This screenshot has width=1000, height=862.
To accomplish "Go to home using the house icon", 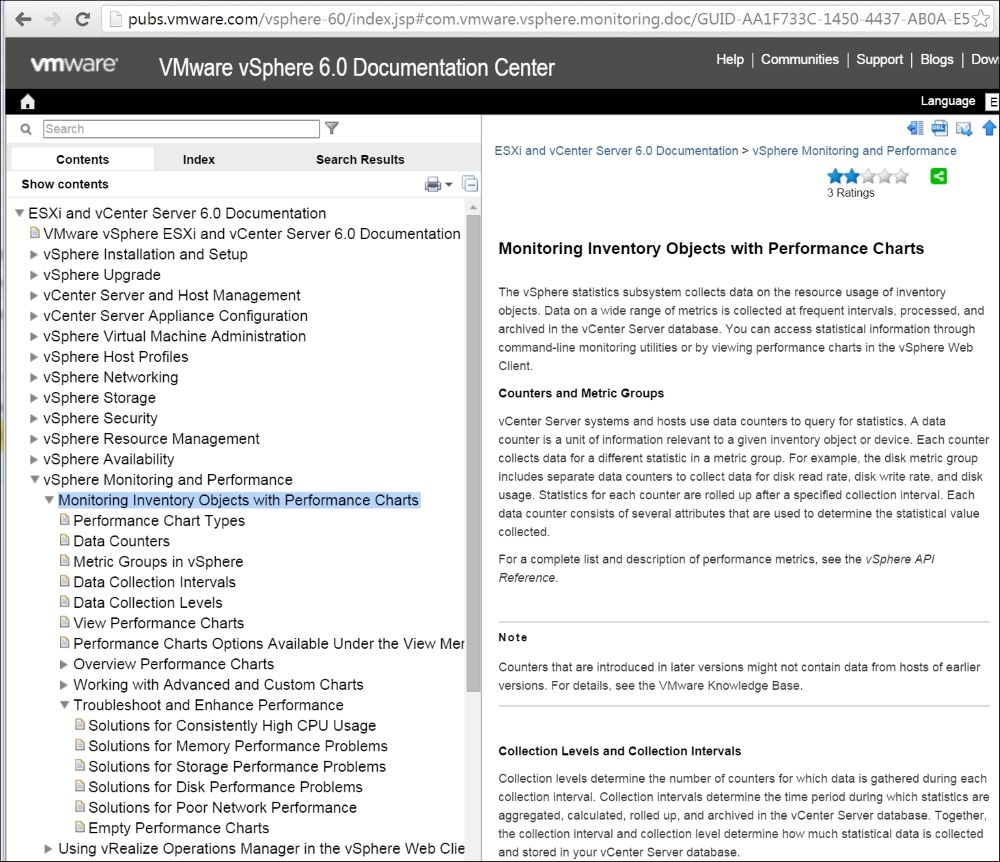I will click(x=27, y=101).
